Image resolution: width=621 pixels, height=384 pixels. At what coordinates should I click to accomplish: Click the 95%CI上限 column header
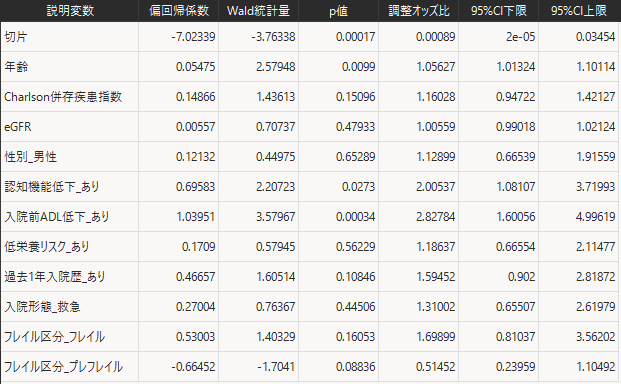coord(579,11)
